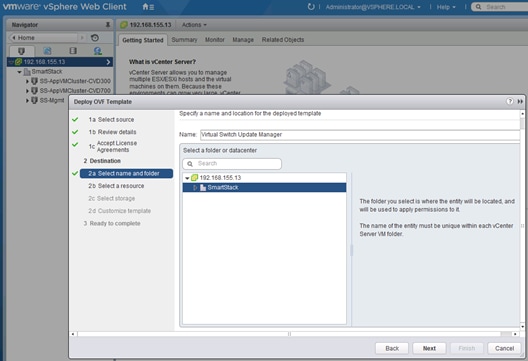
Task: Click the vertical splitter handle beside folder tree
Action: (351, 250)
